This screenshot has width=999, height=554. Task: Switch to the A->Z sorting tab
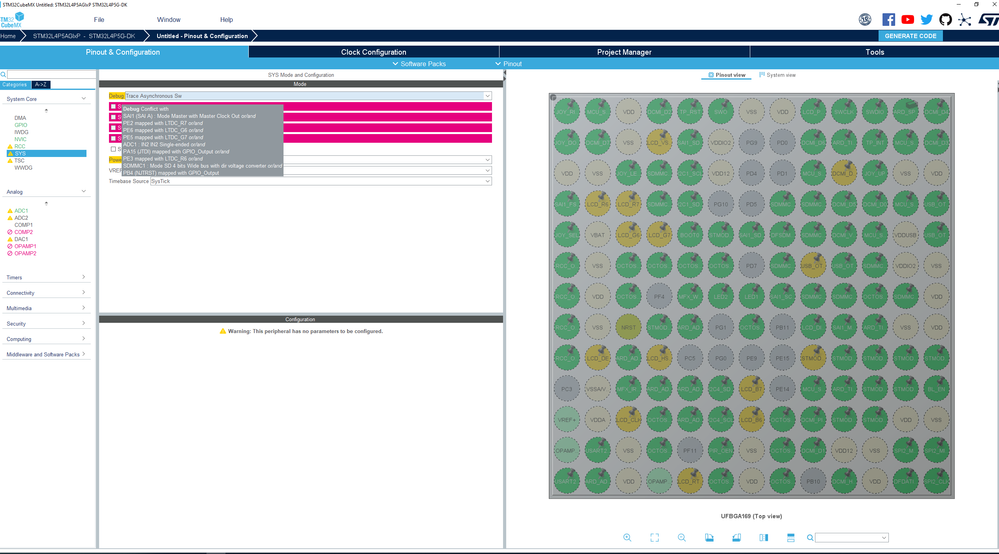coord(41,85)
